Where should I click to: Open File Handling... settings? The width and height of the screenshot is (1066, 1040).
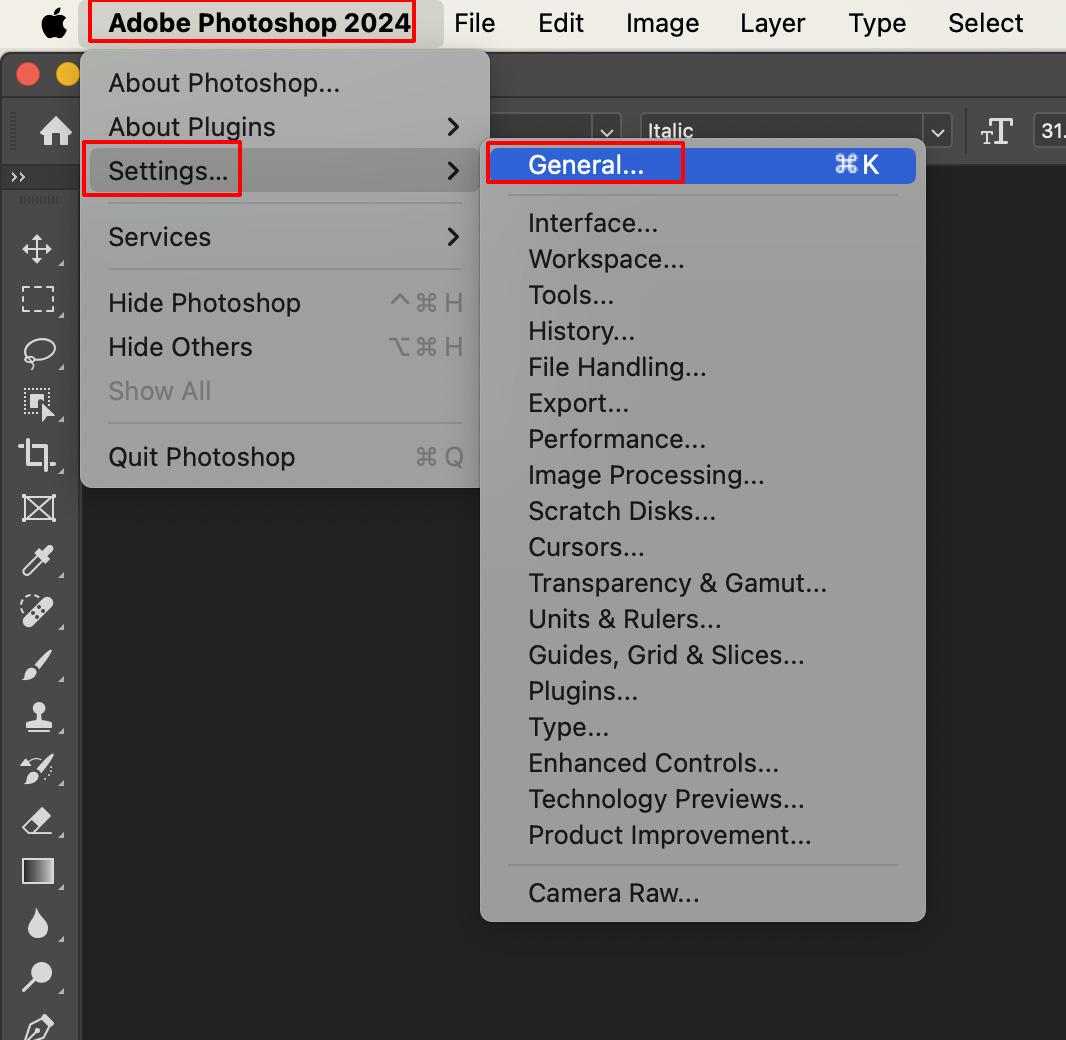(703, 367)
